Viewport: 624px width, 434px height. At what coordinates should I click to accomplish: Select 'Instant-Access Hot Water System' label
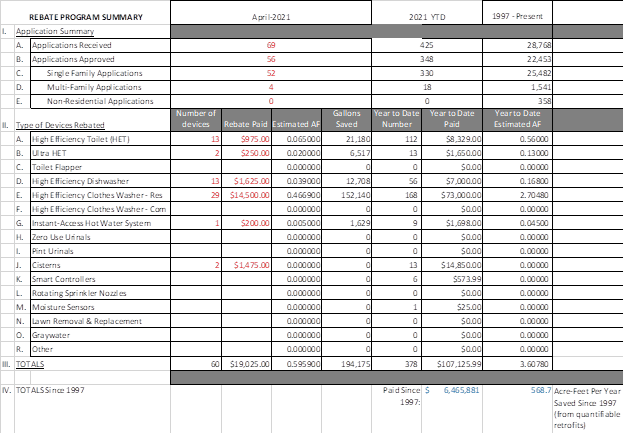[92, 223]
